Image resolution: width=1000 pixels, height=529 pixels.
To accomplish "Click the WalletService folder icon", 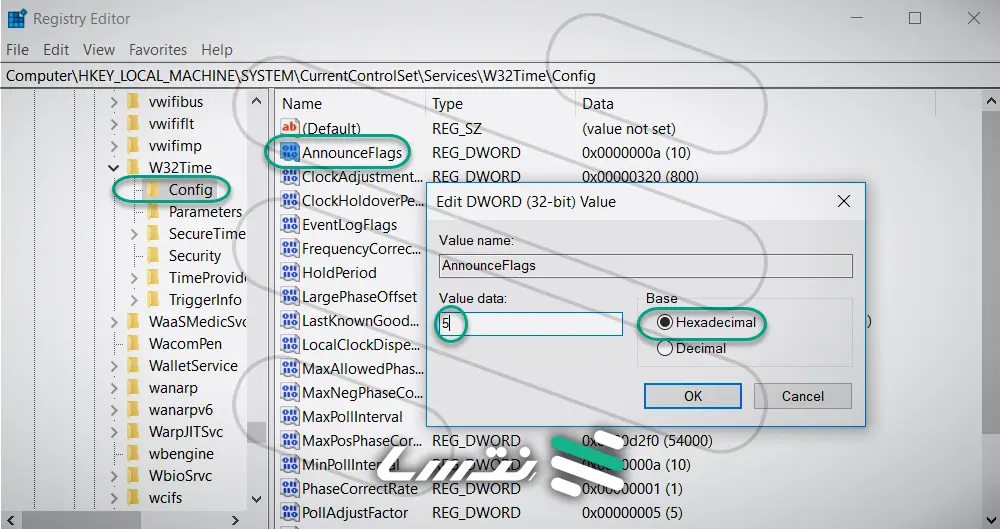I will pos(134,366).
